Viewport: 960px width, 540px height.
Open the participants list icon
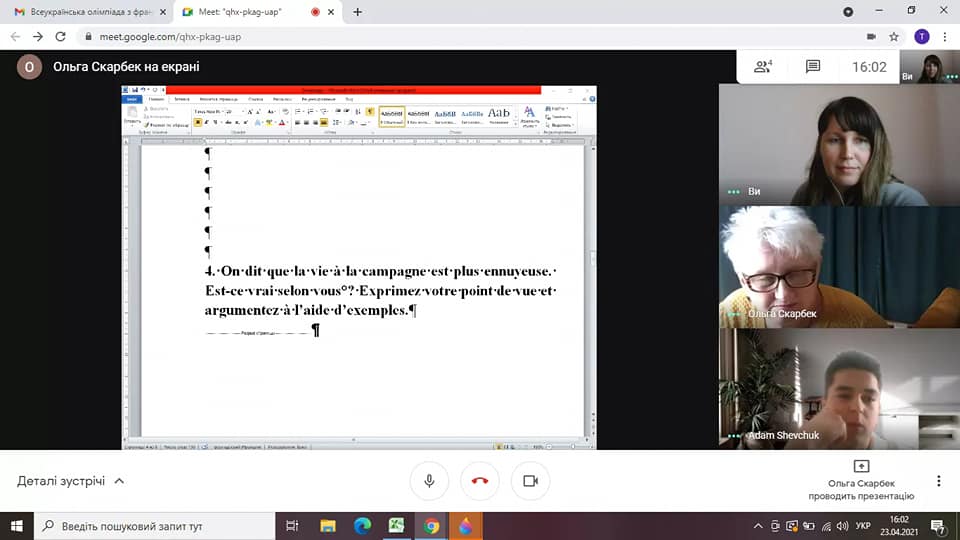point(763,67)
